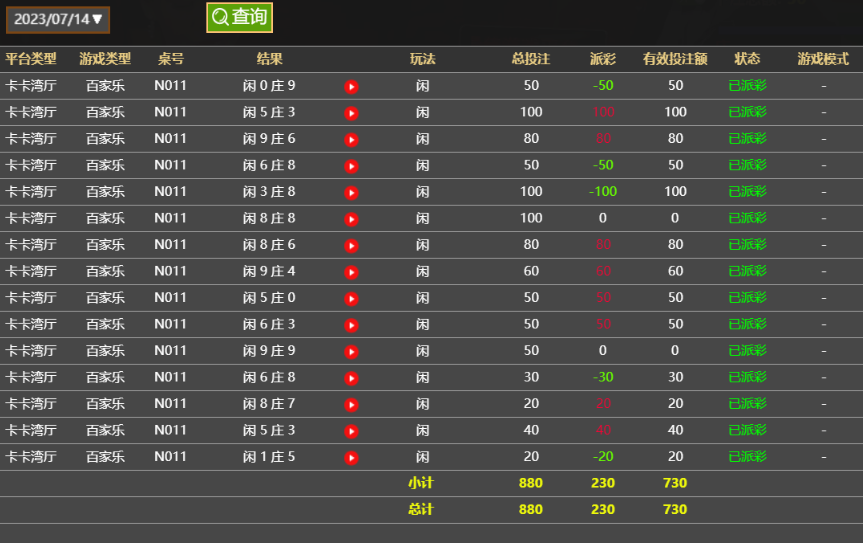Click the -20 payout value
Screen dimensions: 863x543
(x=603, y=456)
